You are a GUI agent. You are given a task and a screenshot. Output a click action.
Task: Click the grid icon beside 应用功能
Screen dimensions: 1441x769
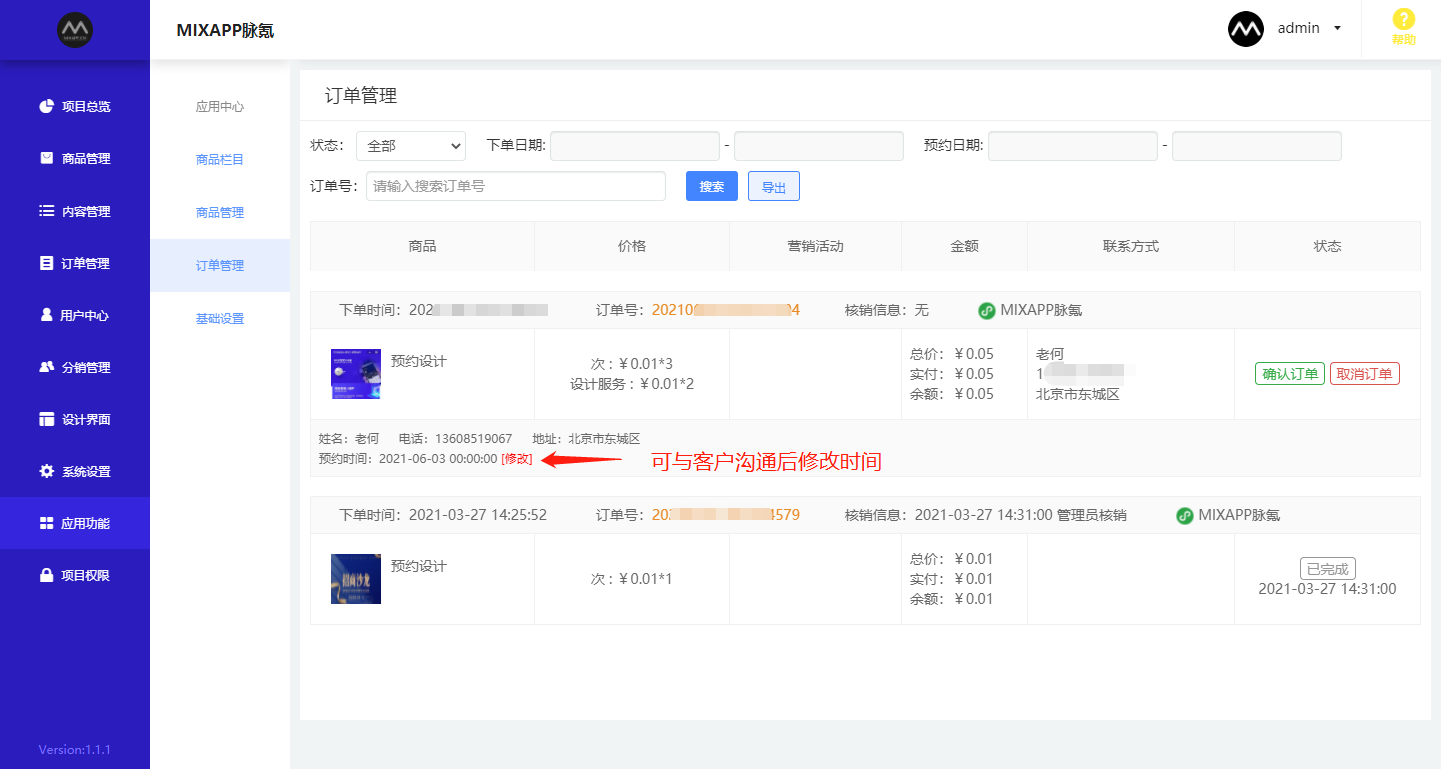pyautogui.click(x=46, y=523)
